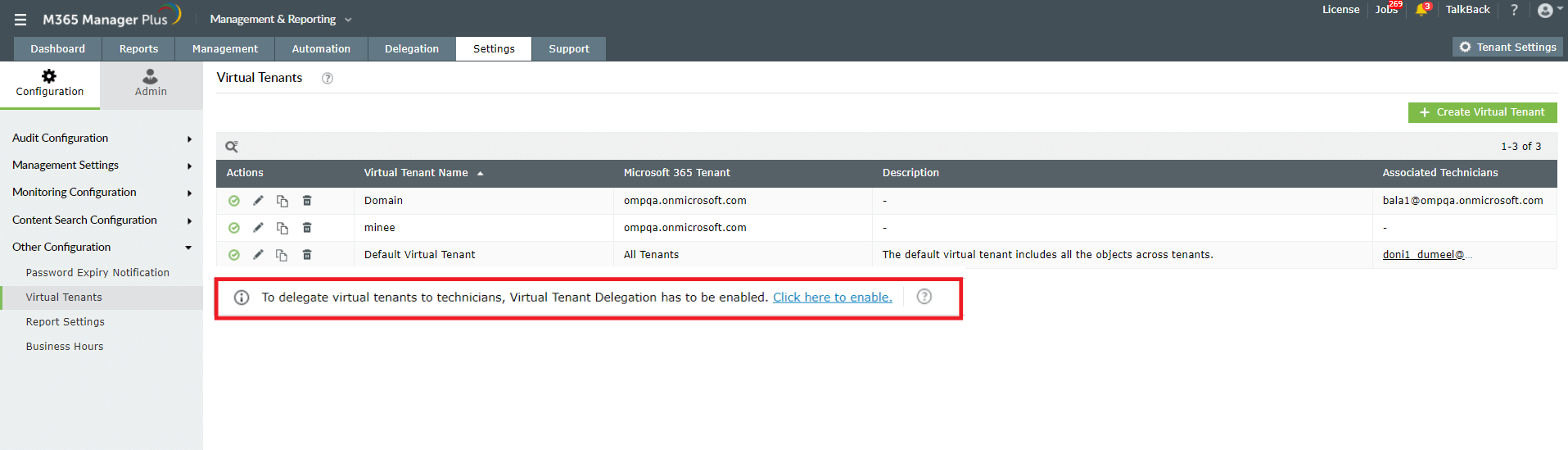Delete the minee virtual tenant
Screen dimensions: 1568x450
click(307, 228)
